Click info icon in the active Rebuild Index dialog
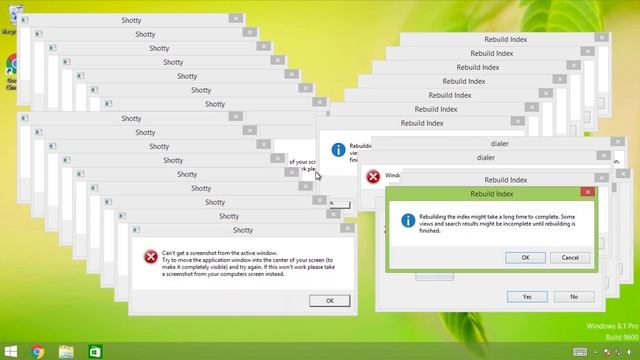 (x=408, y=220)
